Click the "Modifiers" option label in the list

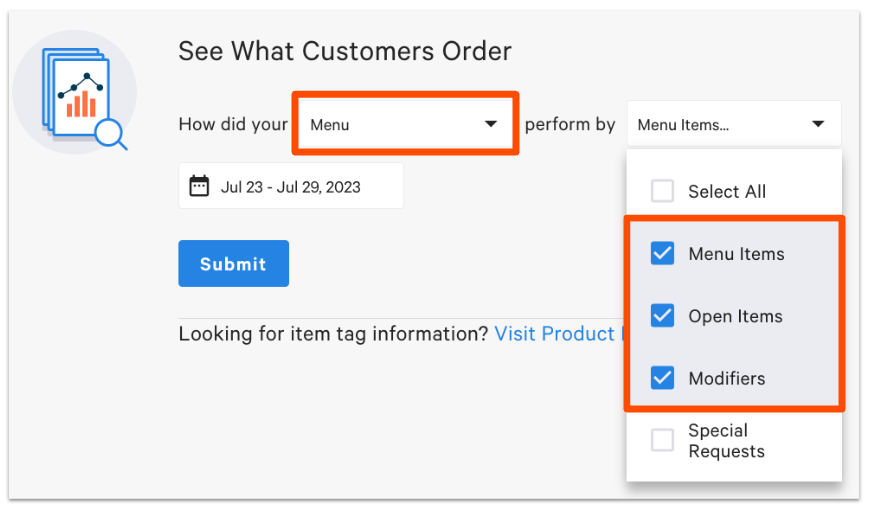click(727, 378)
